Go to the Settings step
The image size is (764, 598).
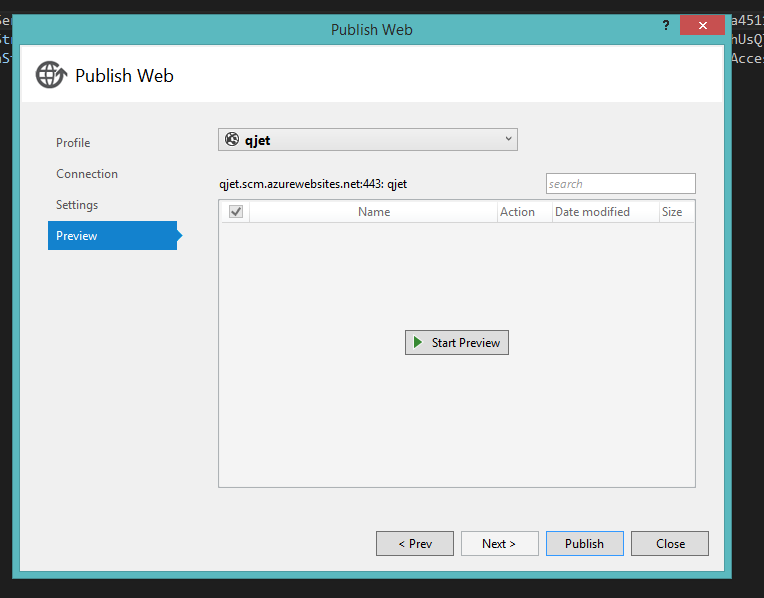pos(77,205)
